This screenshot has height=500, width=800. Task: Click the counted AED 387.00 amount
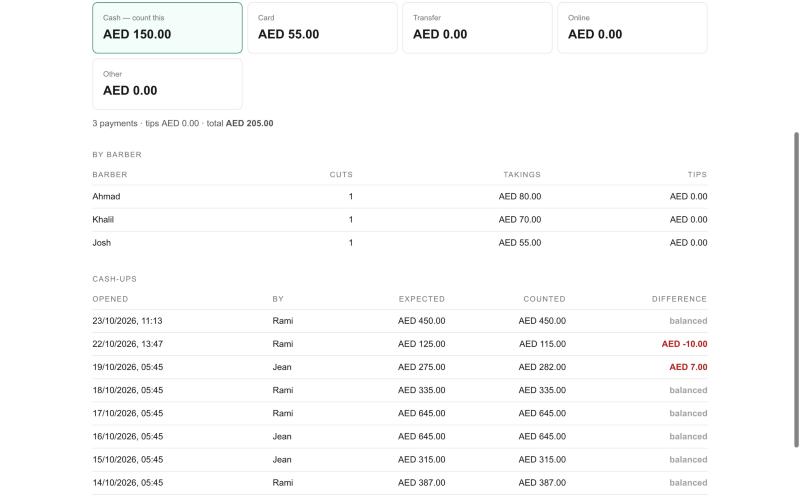click(542, 483)
